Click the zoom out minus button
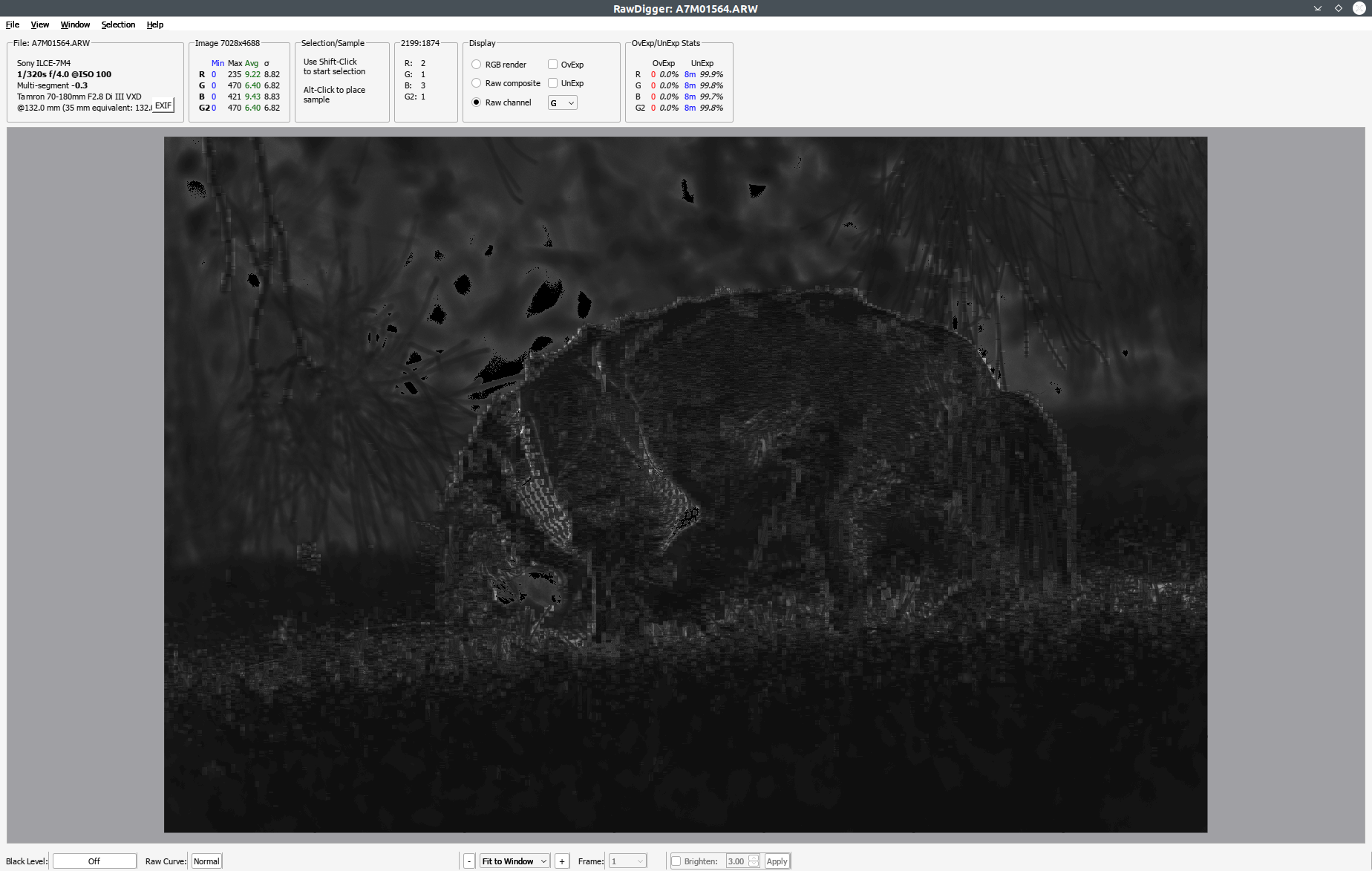 (469, 861)
